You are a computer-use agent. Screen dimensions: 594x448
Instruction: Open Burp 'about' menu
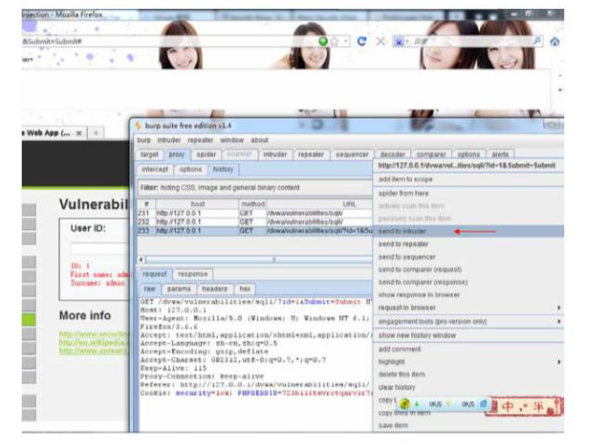click(x=259, y=140)
